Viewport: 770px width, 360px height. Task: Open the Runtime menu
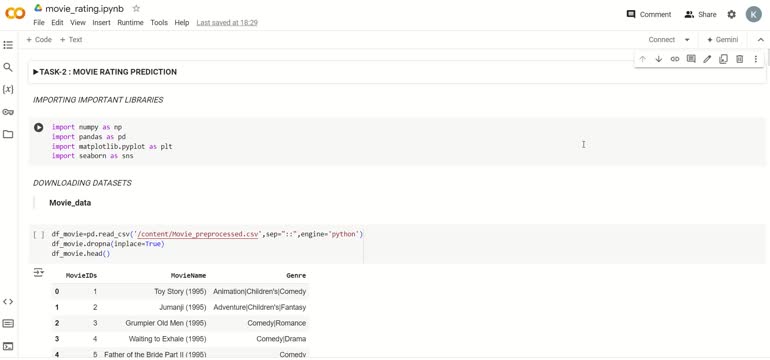(130, 23)
